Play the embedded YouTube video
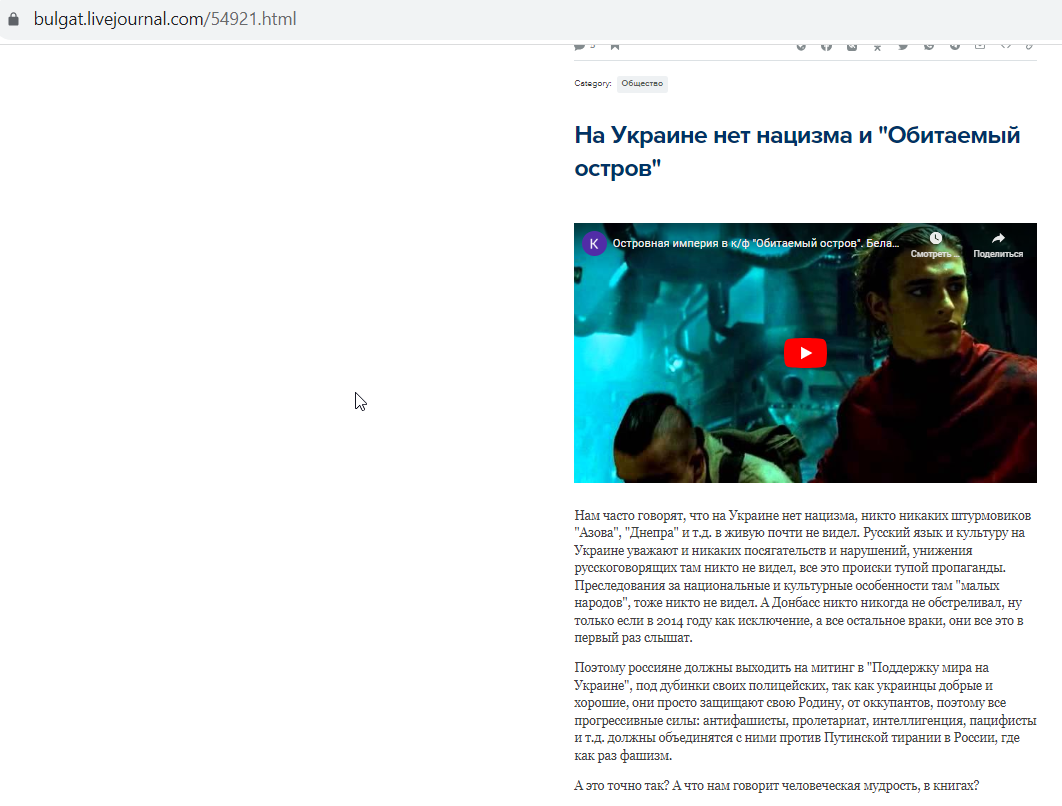 pos(805,353)
